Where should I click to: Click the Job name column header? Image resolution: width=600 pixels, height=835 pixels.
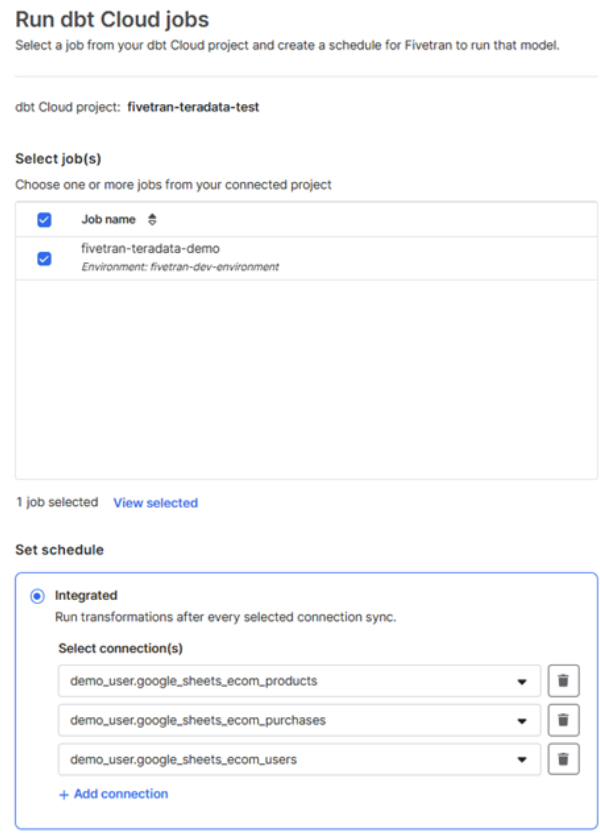108,219
